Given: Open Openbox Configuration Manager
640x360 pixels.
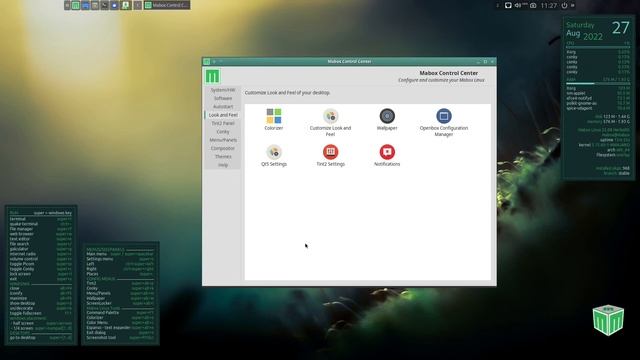Looking at the screenshot, I should 444,116.
